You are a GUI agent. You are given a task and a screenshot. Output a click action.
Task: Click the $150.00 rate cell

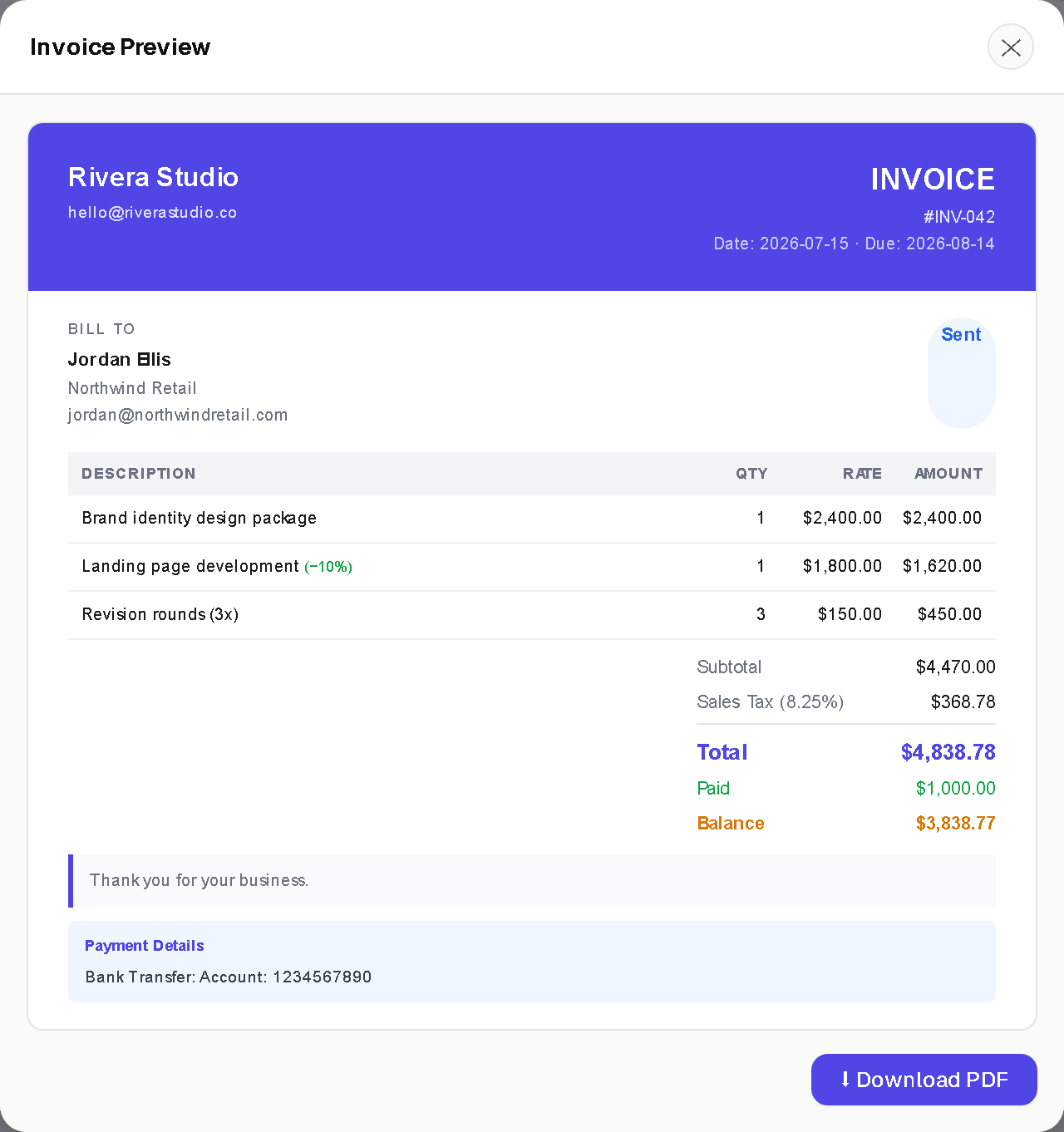(850, 614)
